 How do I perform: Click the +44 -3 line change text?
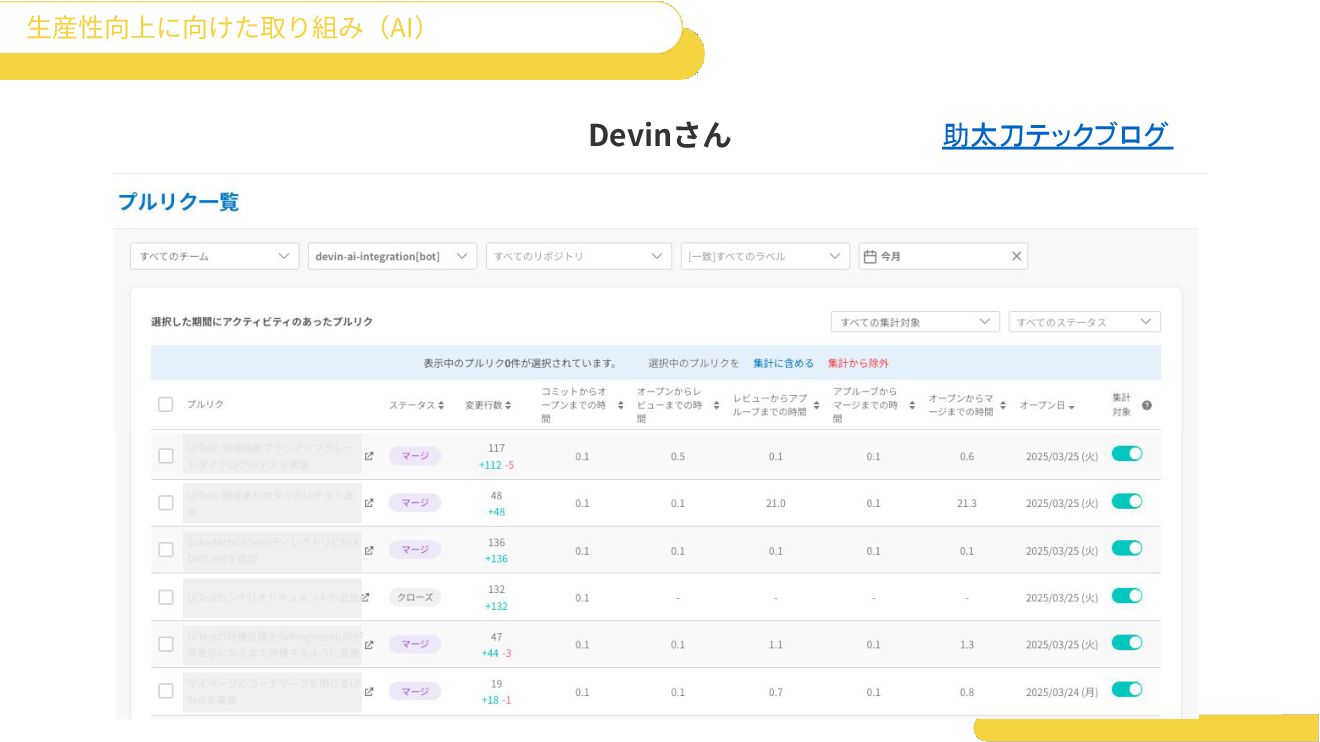[496, 653]
